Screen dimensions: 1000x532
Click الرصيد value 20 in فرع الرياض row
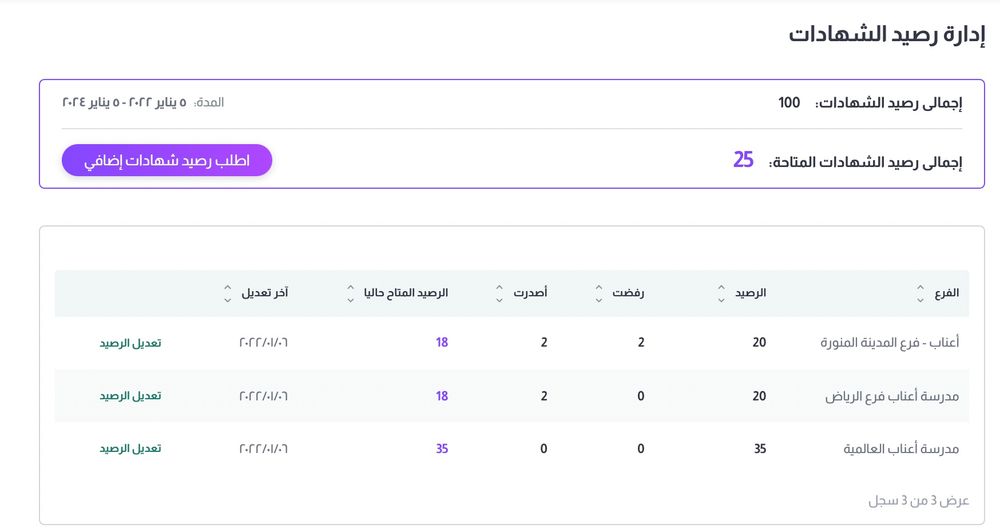(x=759, y=396)
